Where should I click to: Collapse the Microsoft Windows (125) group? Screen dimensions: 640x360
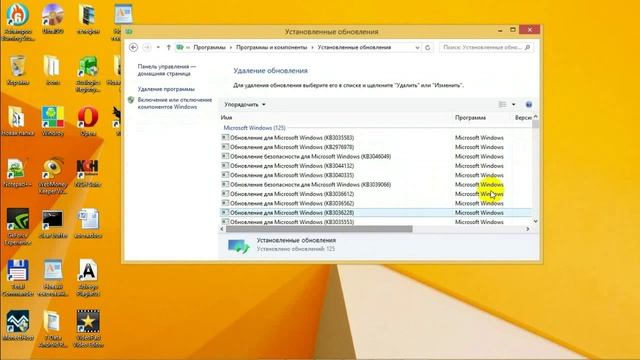254,128
